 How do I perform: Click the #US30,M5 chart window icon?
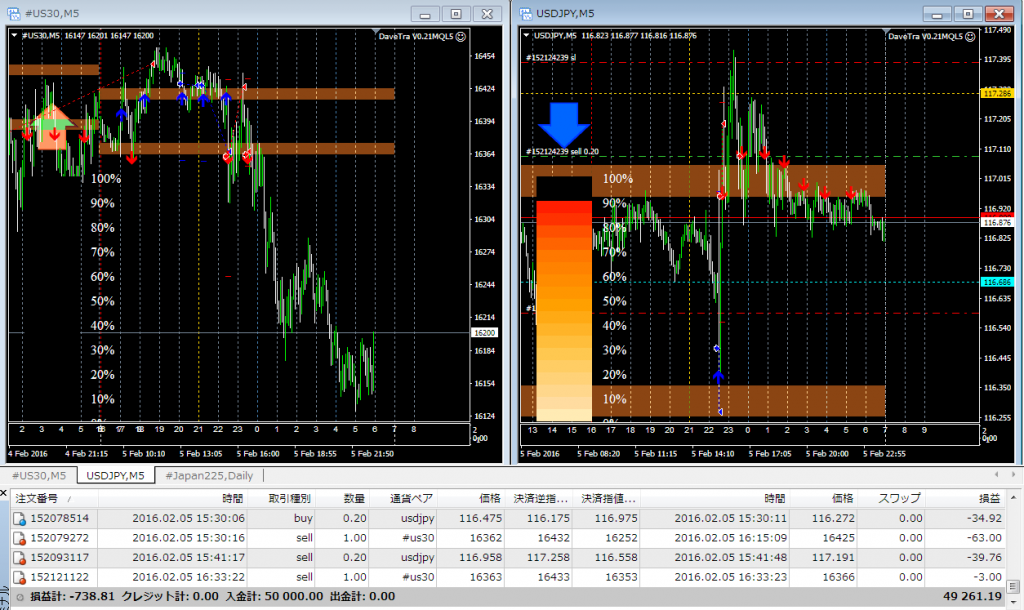click(x=12, y=13)
